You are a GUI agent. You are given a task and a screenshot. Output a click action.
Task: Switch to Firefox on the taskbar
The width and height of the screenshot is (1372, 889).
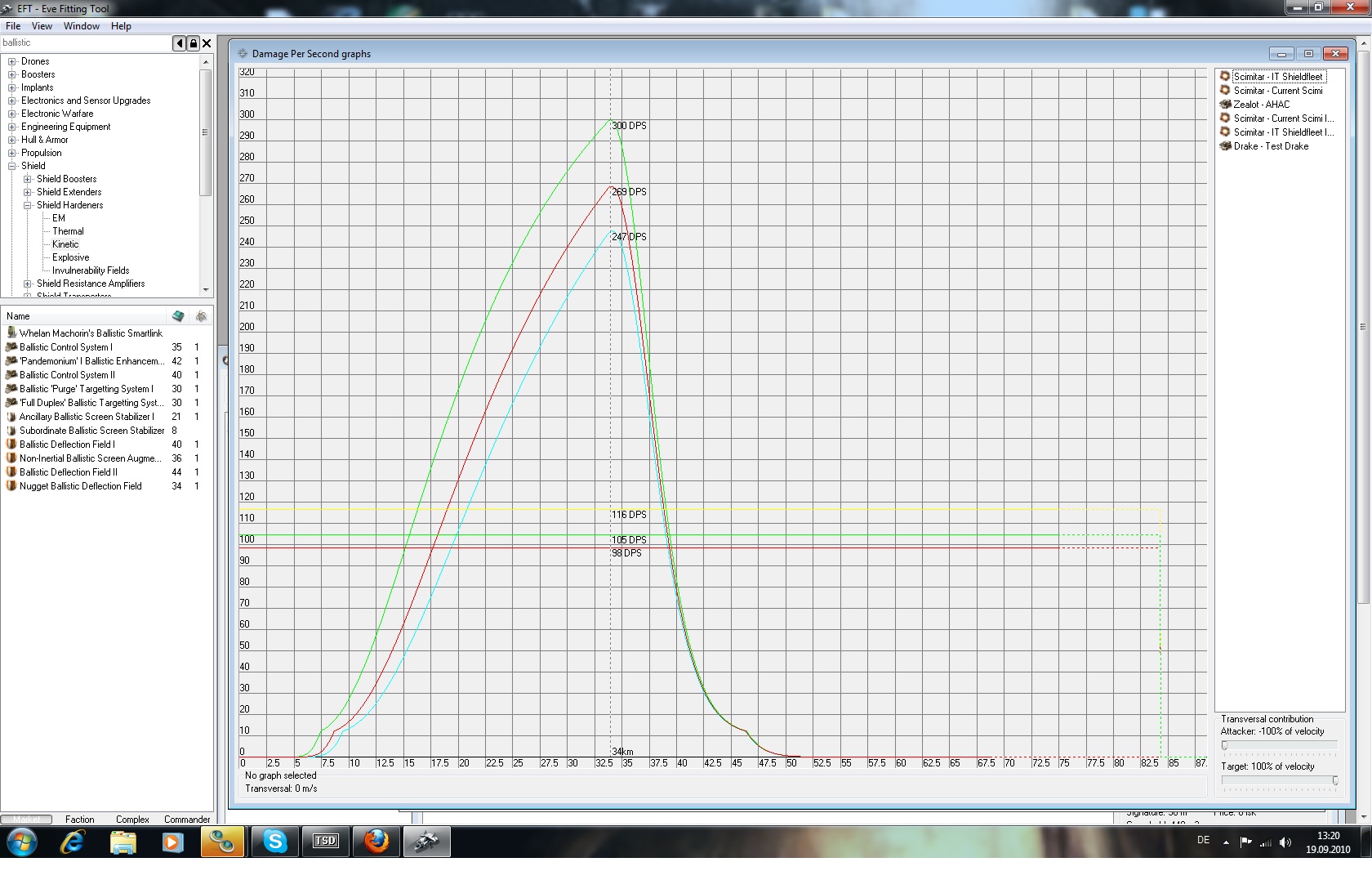(376, 842)
